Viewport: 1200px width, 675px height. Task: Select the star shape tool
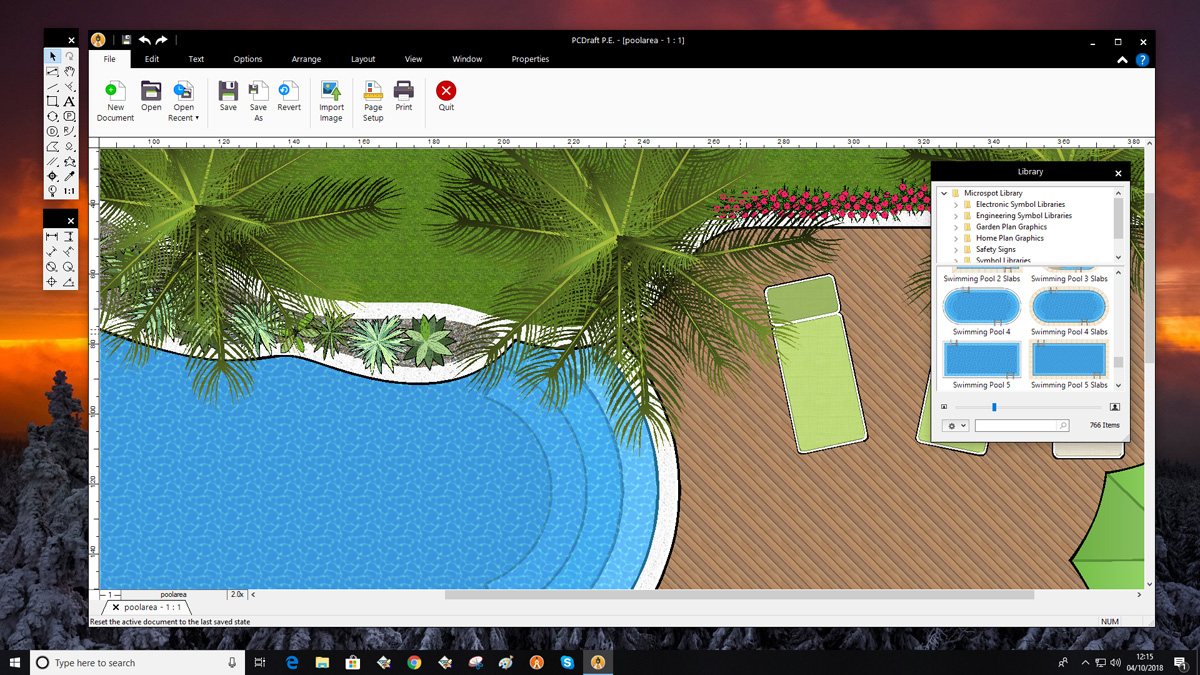(x=69, y=161)
